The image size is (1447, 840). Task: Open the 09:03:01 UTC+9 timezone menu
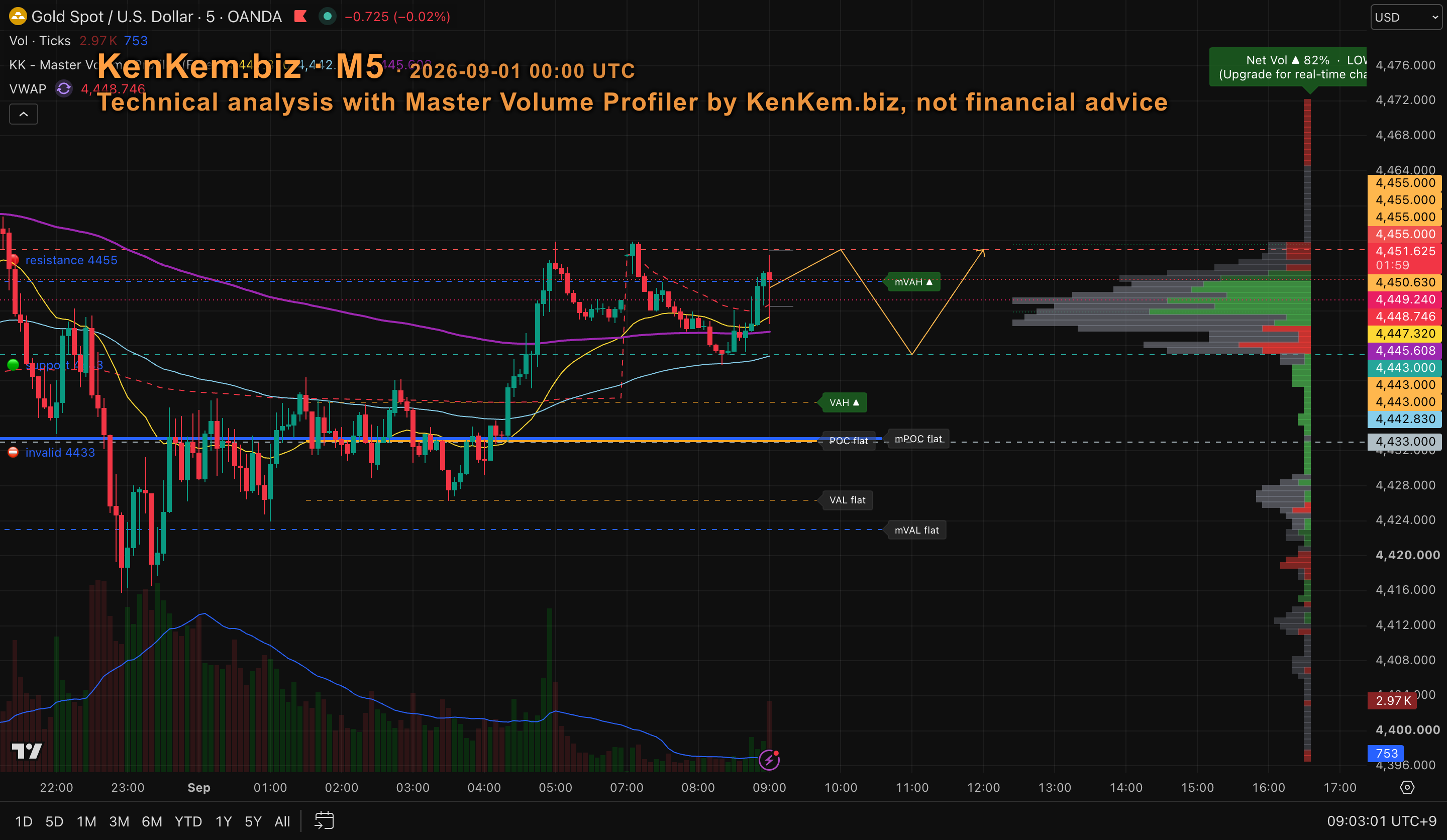1382,821
